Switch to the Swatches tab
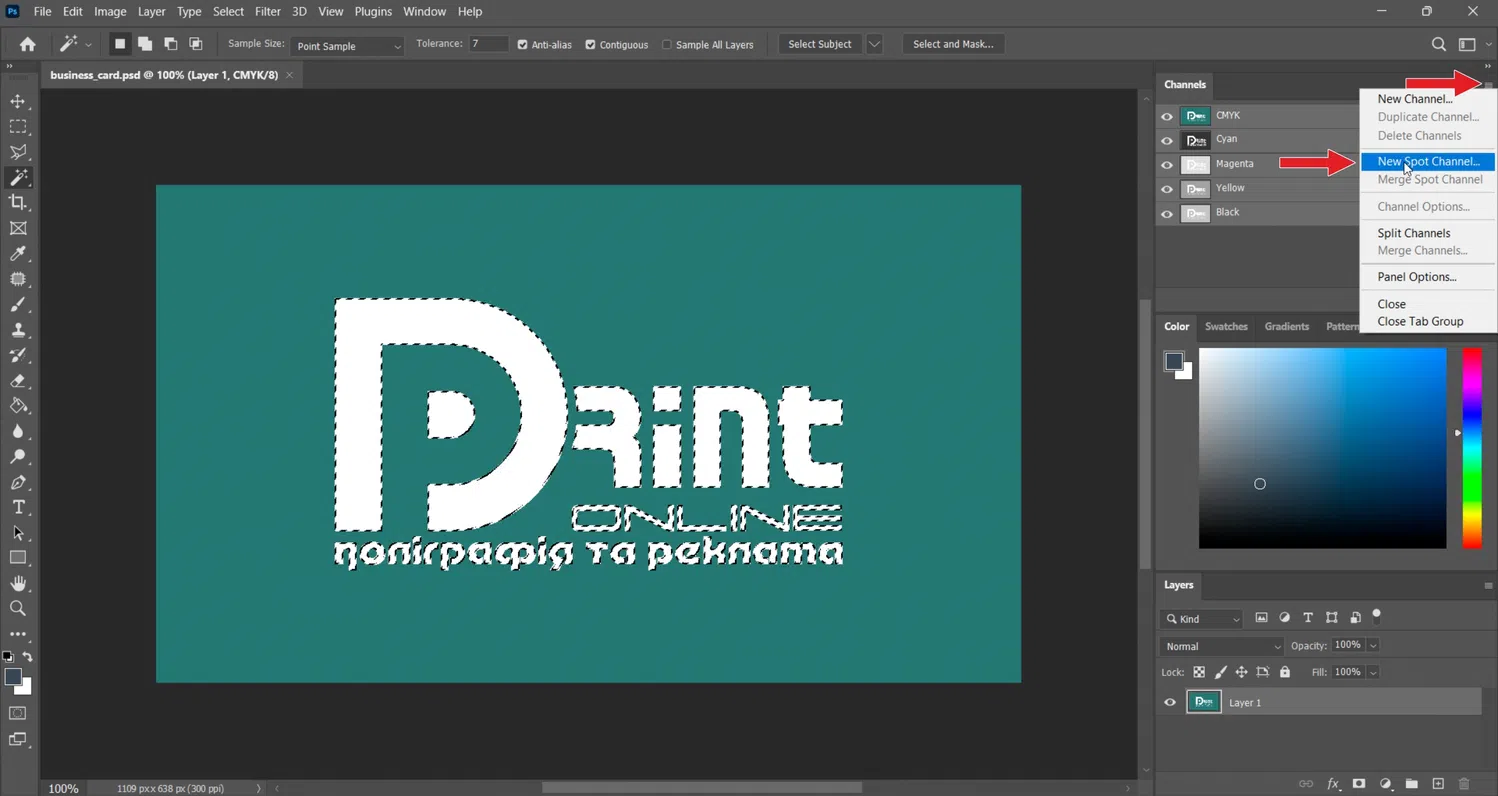 click(1226, 327)
